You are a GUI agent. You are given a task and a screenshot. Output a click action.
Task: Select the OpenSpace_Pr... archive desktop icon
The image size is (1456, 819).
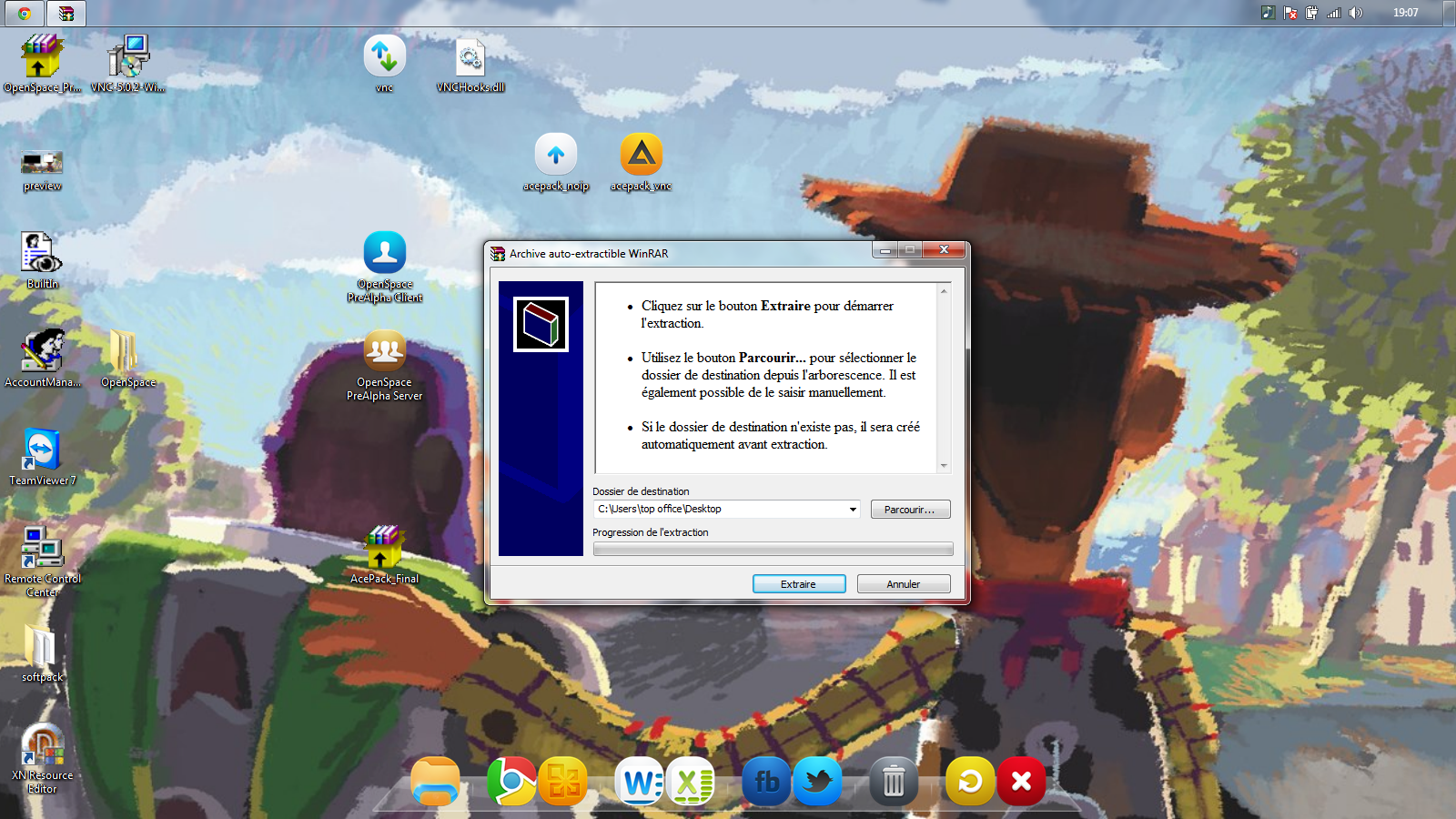(x=42, y=64)
